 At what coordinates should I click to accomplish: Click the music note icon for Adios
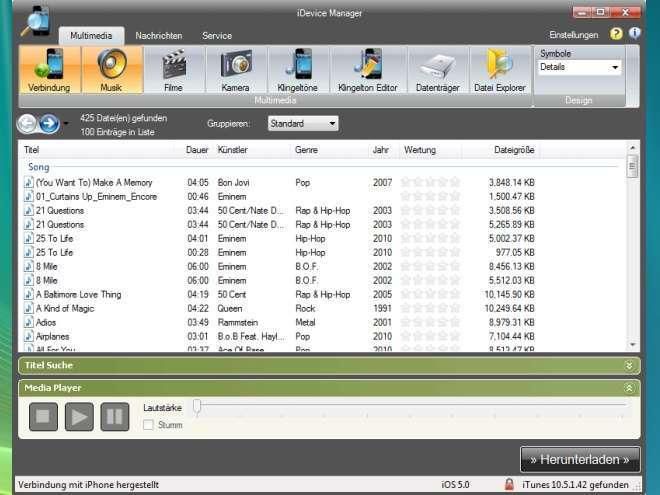point(29,322)
